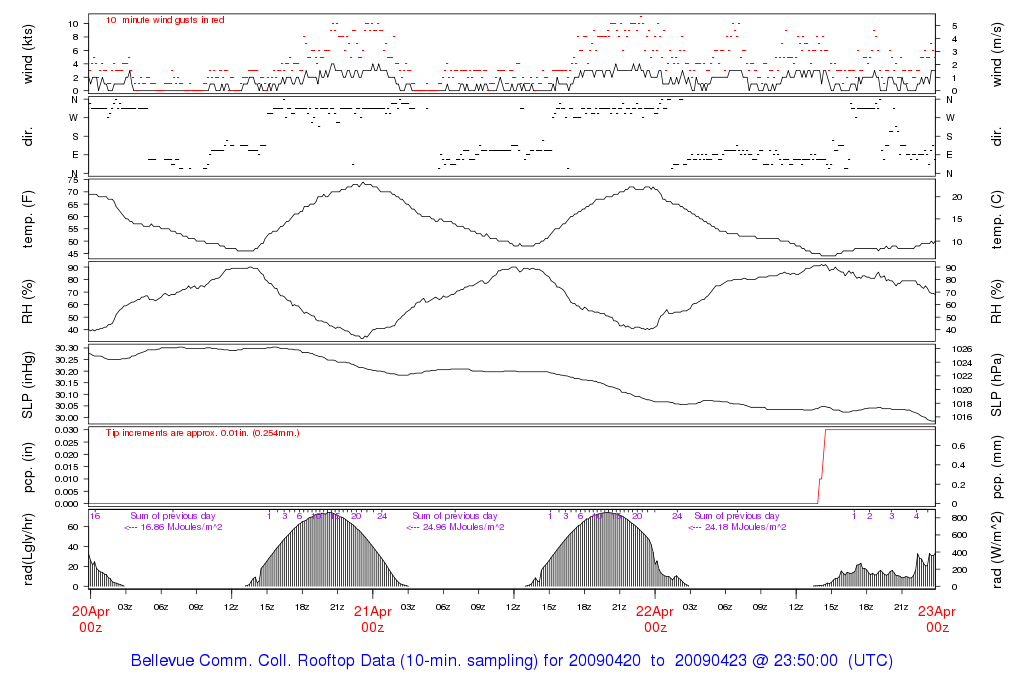Click the 'wind (kts)' axis label

(27, 54)
